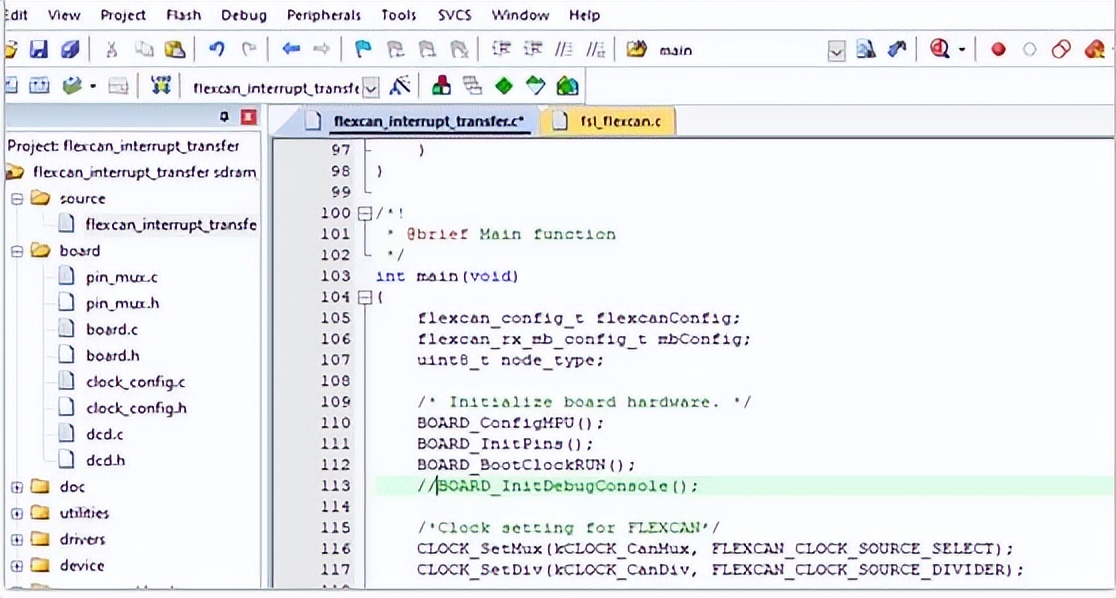Screen dimensions: 1116x598
Task: Open the target selection dropdown
Action: [371, 87]
